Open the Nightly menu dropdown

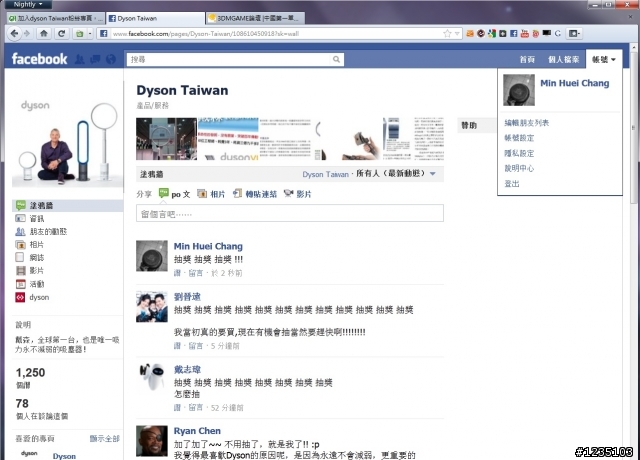(x=28, y=4)
